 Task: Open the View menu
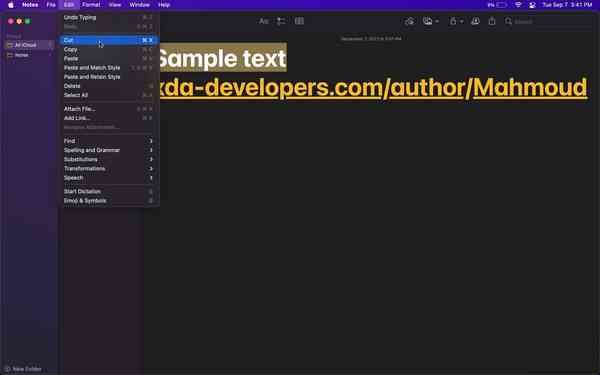click(x=115, y=5)
